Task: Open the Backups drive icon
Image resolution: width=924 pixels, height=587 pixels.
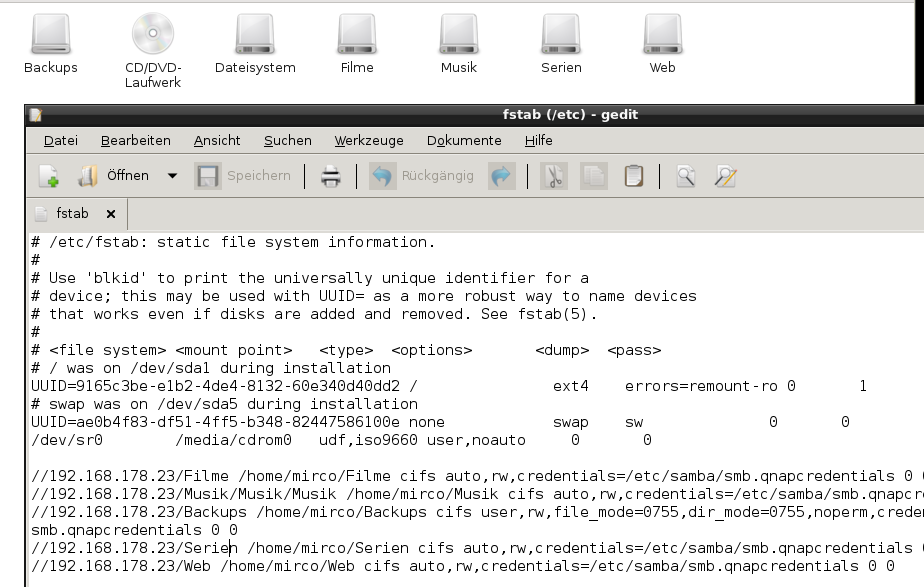Action: (x=51, y=34)
